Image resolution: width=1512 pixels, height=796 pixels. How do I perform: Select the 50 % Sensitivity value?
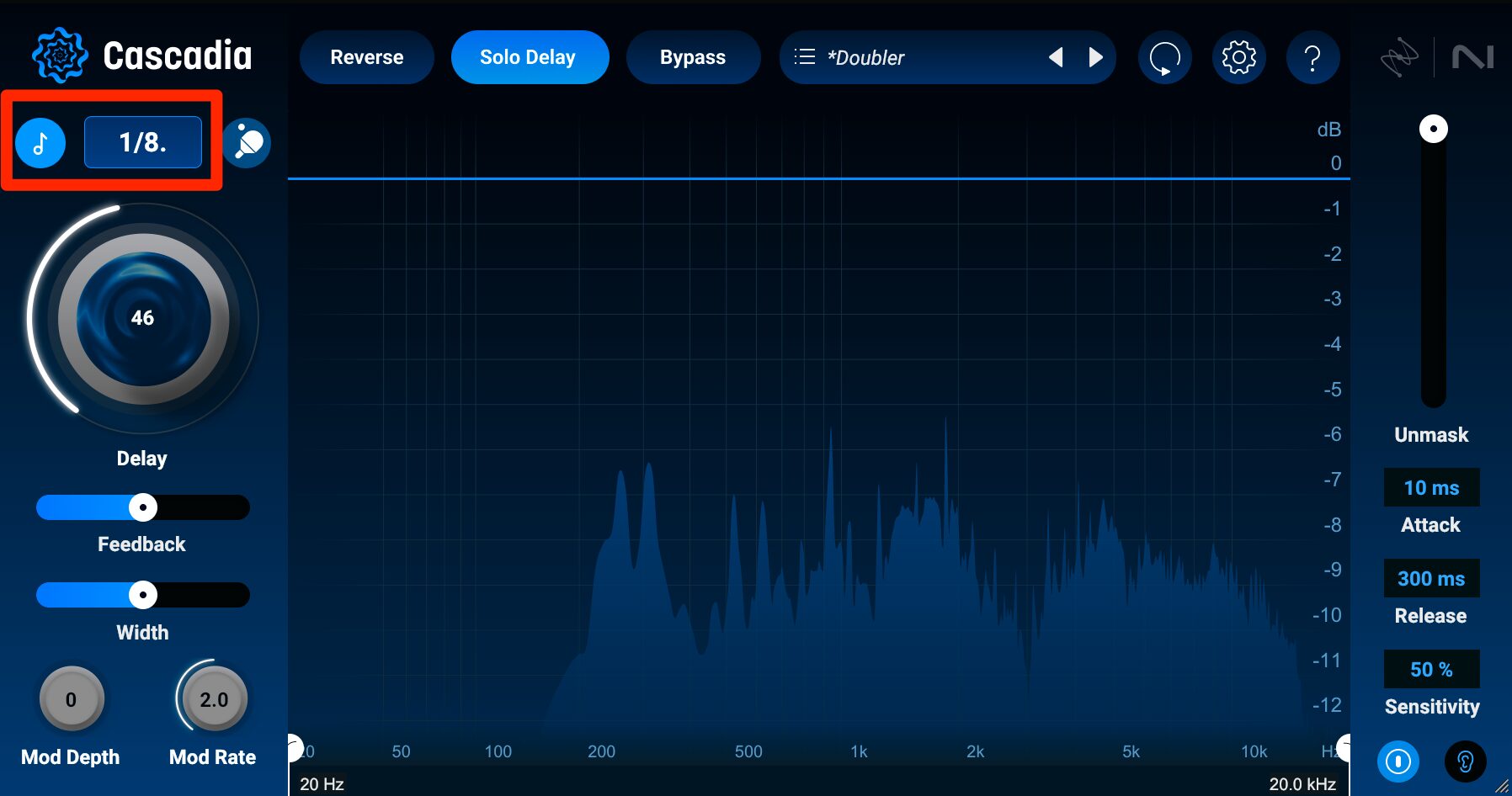pyautogui.click(x=1431, y=670)
